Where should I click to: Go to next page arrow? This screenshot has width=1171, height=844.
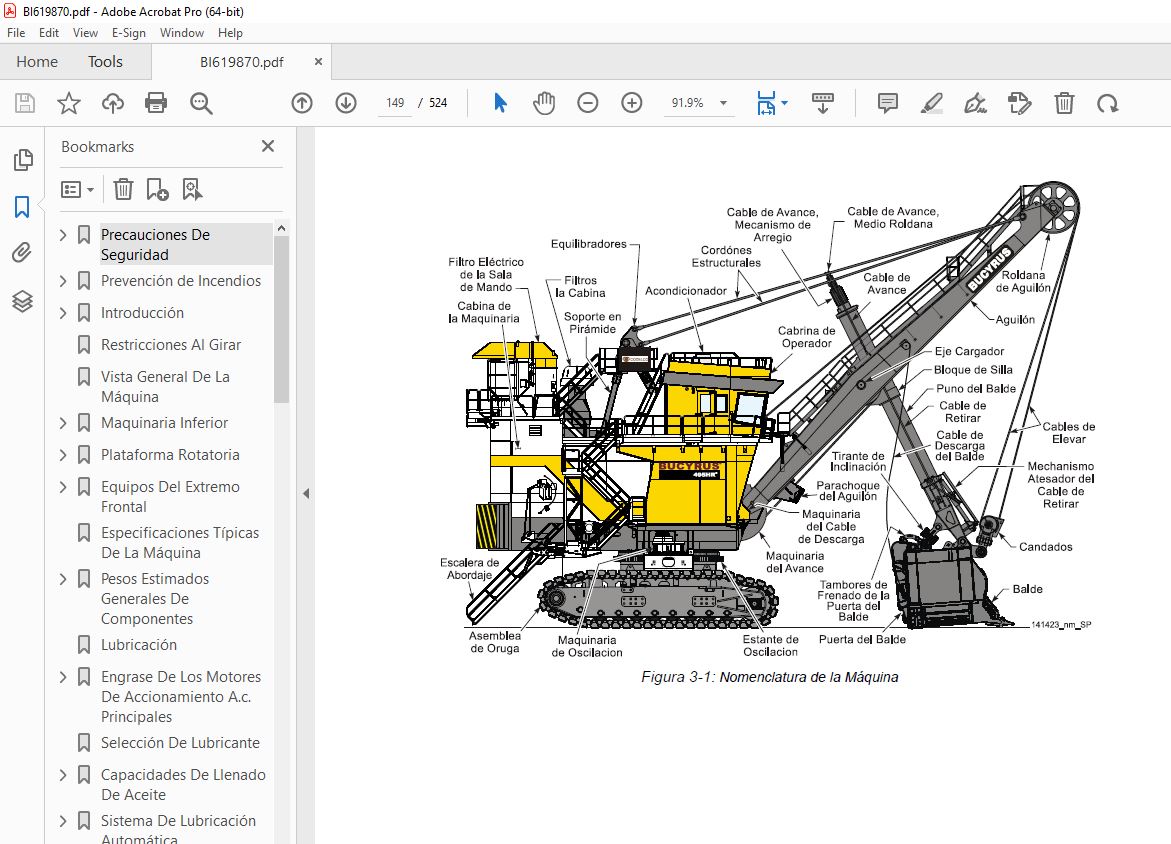[x=346, y=103]
